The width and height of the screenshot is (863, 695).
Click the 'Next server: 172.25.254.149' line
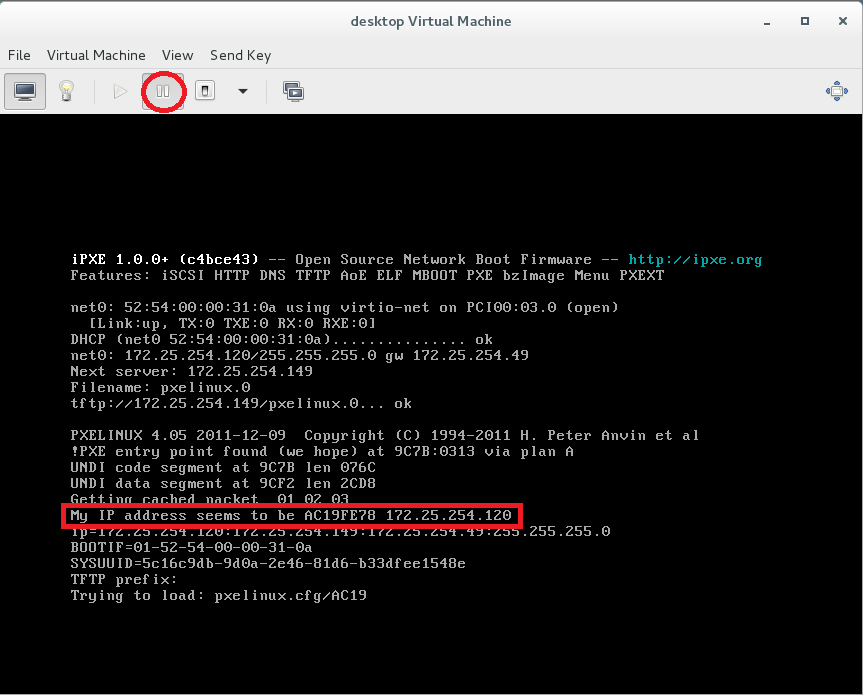point(192,371)
